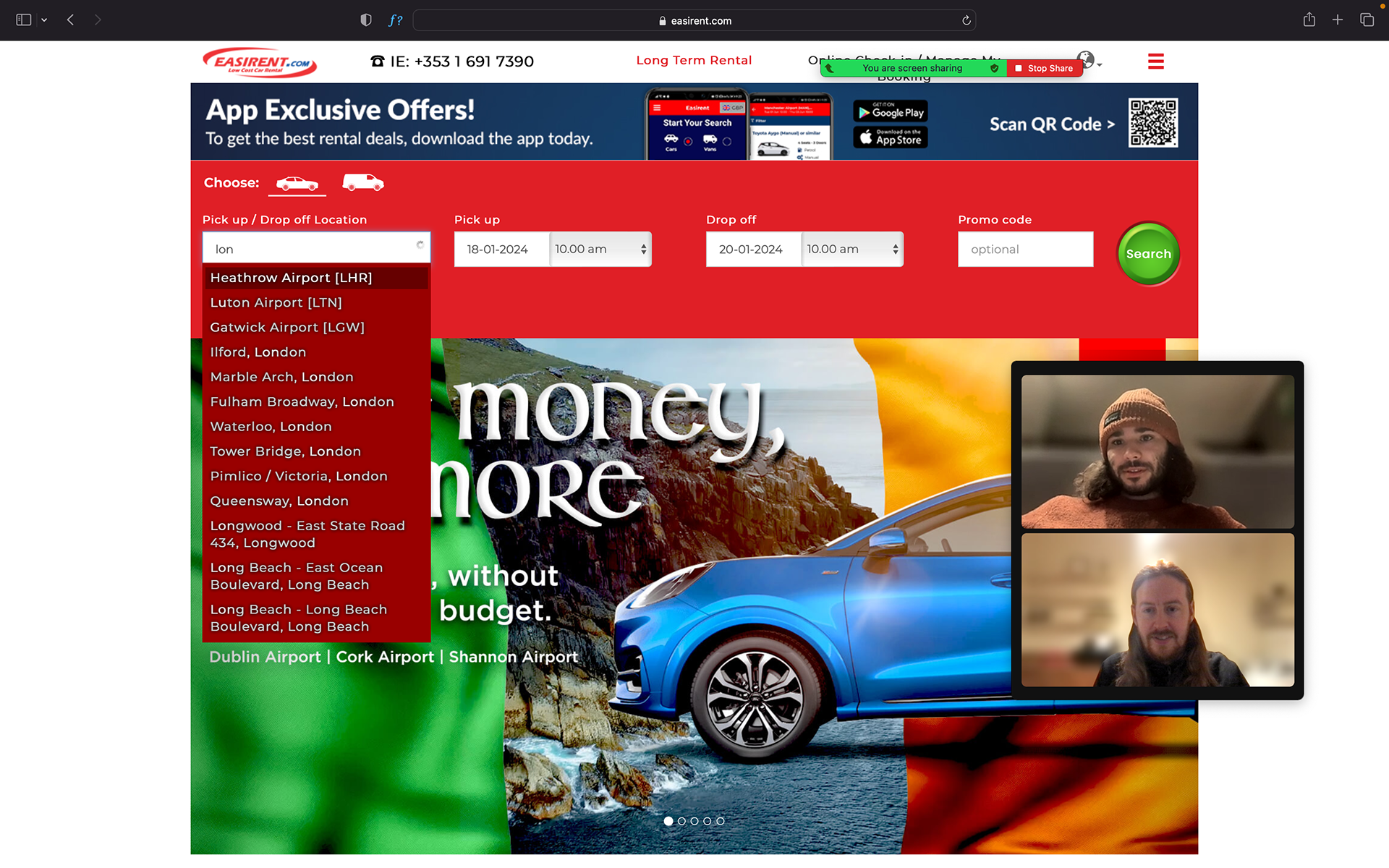The image size is (1389, 868).
Task: Go back to the previous page
Action: click(70, 20)
